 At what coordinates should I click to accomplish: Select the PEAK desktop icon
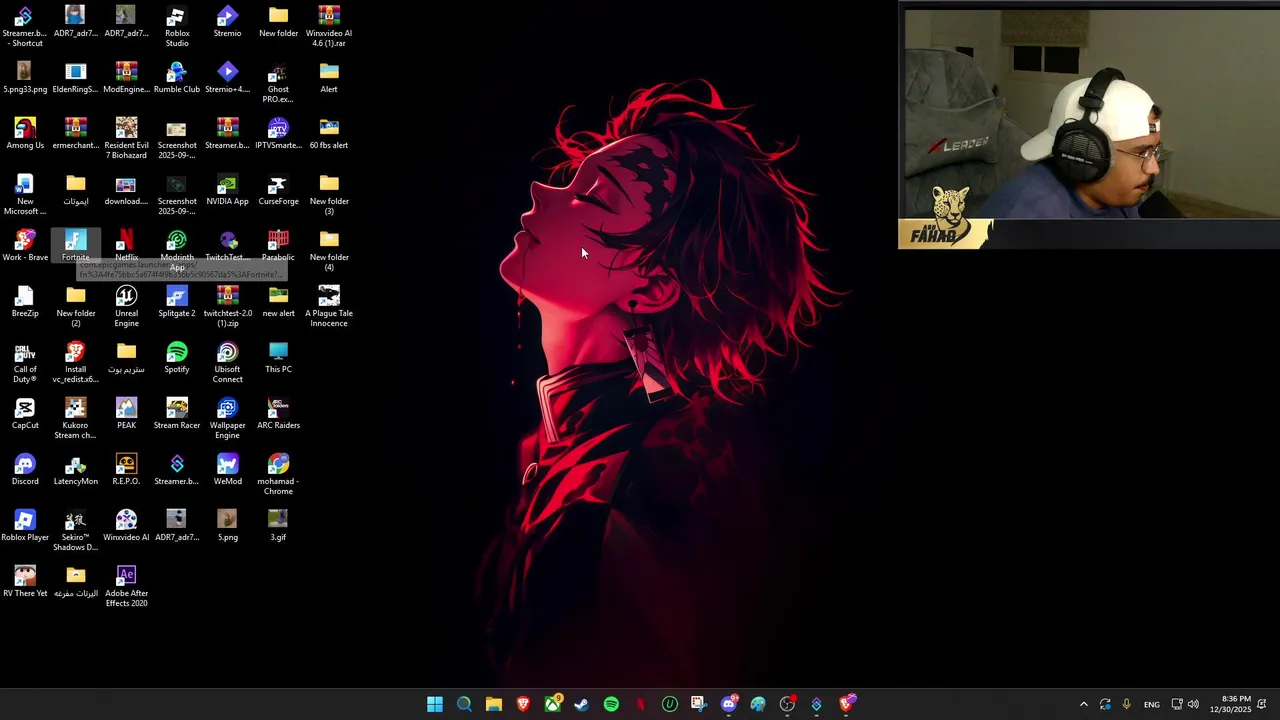[126, 414]
